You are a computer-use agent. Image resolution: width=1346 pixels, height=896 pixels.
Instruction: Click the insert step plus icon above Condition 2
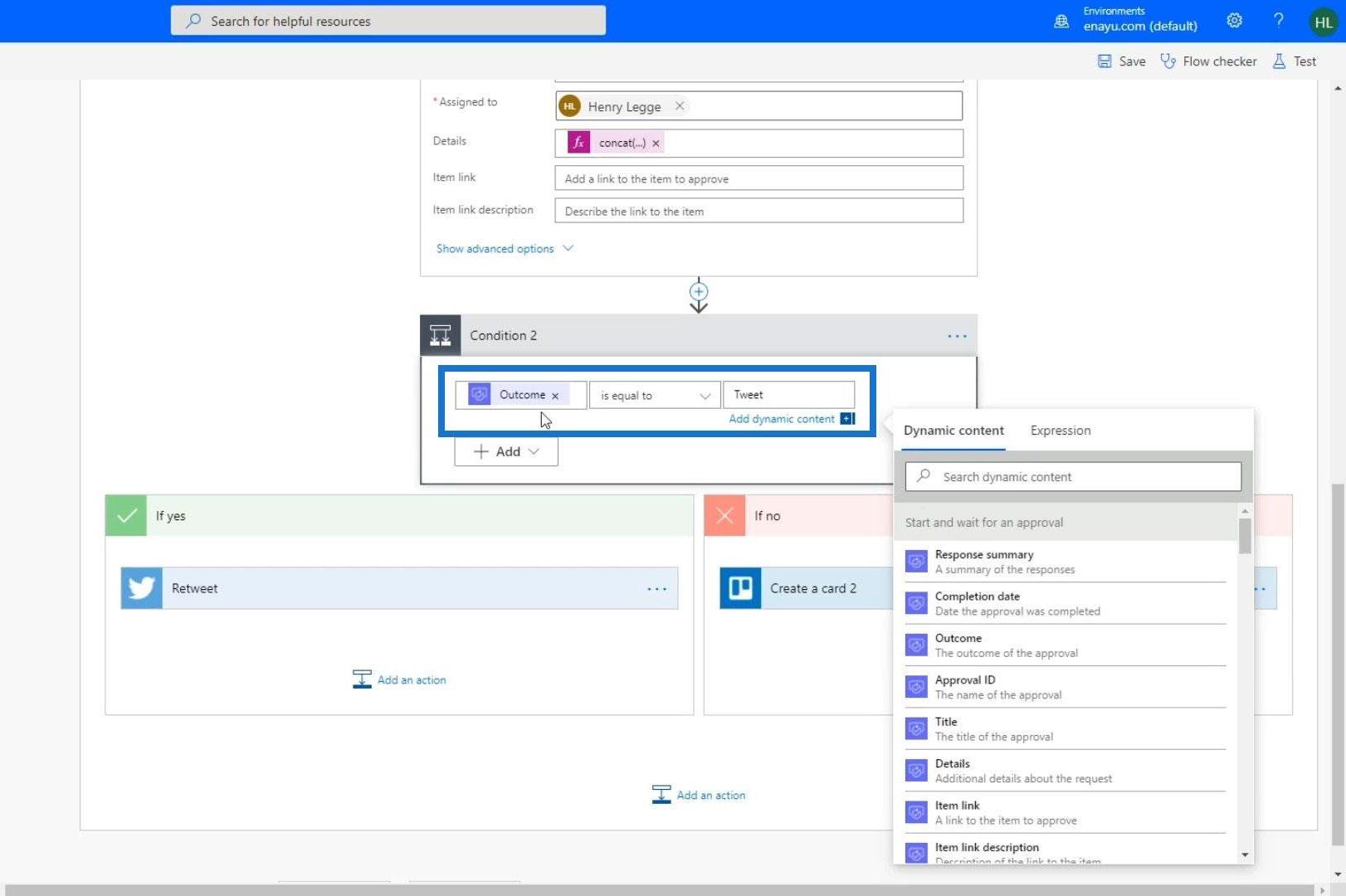click(x=699, y=292)
